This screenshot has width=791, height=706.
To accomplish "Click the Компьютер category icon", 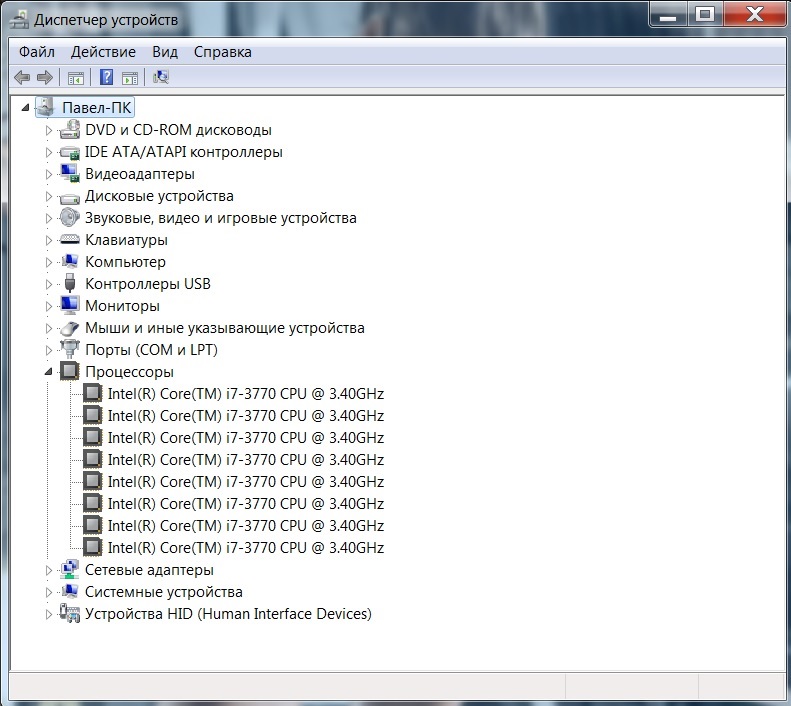I will [69, 261].
